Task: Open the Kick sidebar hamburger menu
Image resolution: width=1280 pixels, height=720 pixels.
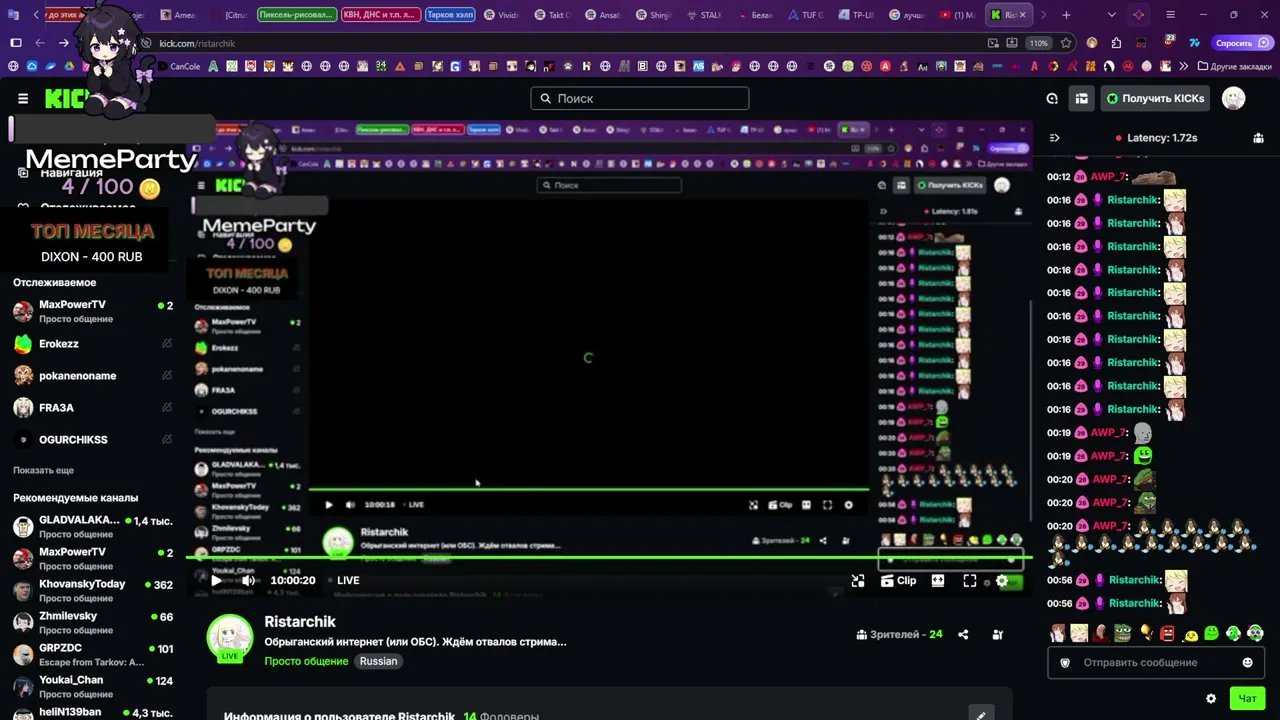Action: click(x=23, y=98)
